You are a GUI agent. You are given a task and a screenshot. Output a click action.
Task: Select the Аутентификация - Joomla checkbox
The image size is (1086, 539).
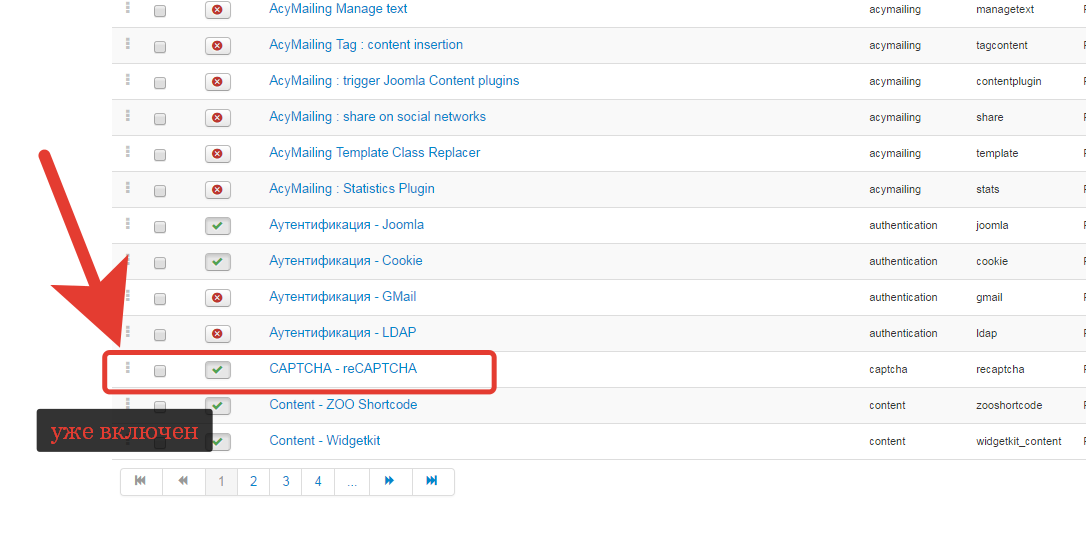[x=160, y=227]
